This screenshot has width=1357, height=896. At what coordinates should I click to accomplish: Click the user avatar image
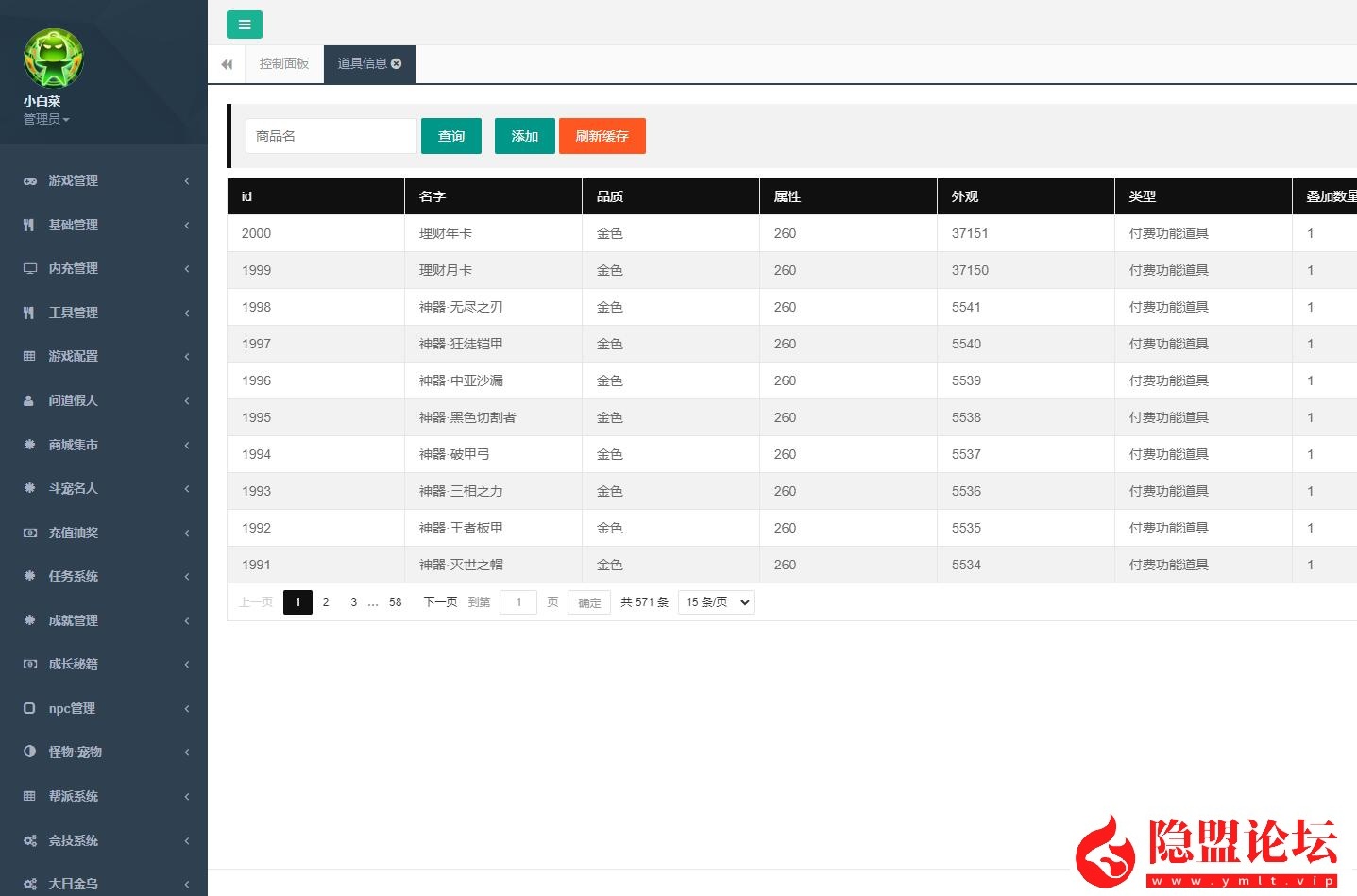point(54,58)
